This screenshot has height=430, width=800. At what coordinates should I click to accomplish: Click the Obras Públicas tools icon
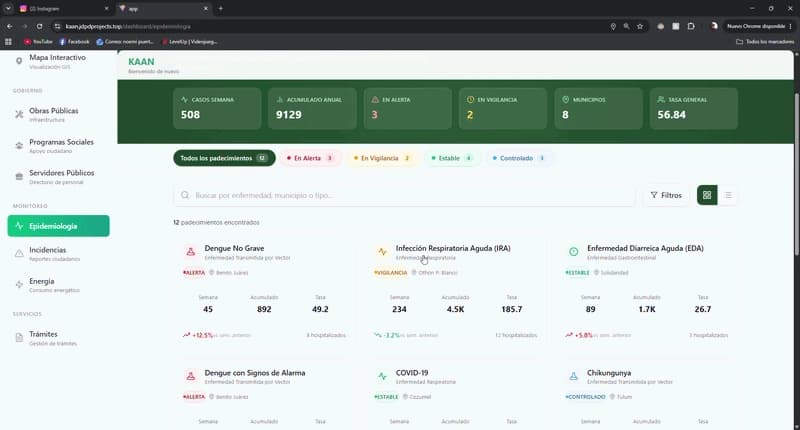[x=19, y=114]
